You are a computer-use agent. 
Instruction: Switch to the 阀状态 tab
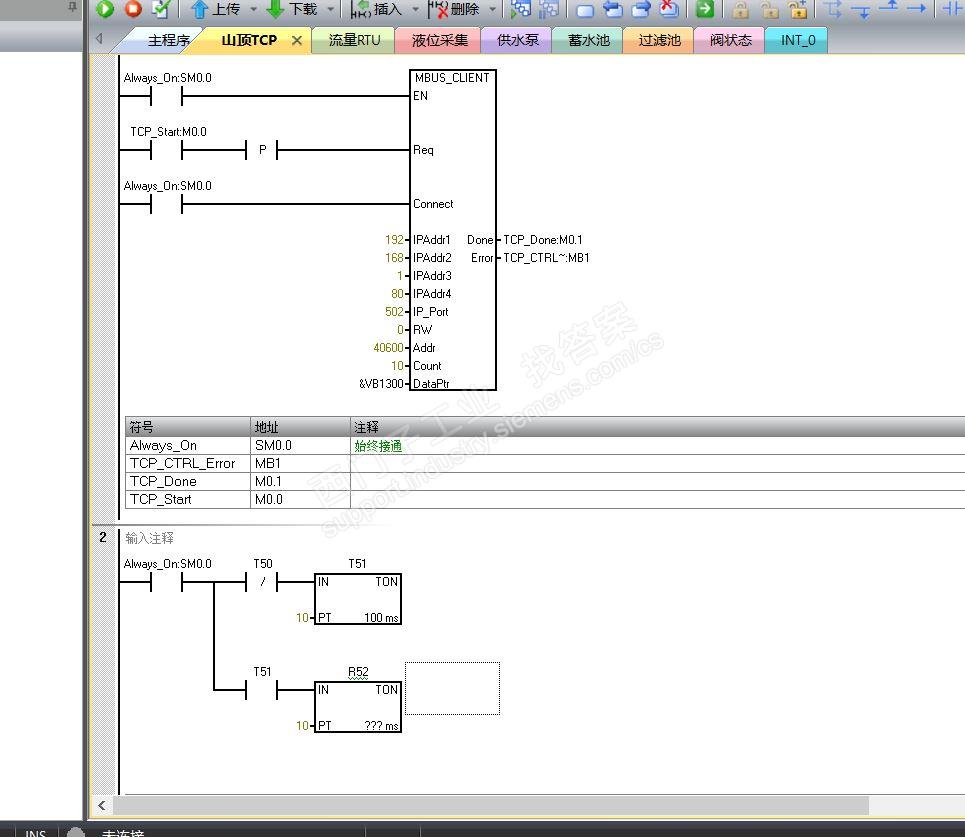pos(731,40)
